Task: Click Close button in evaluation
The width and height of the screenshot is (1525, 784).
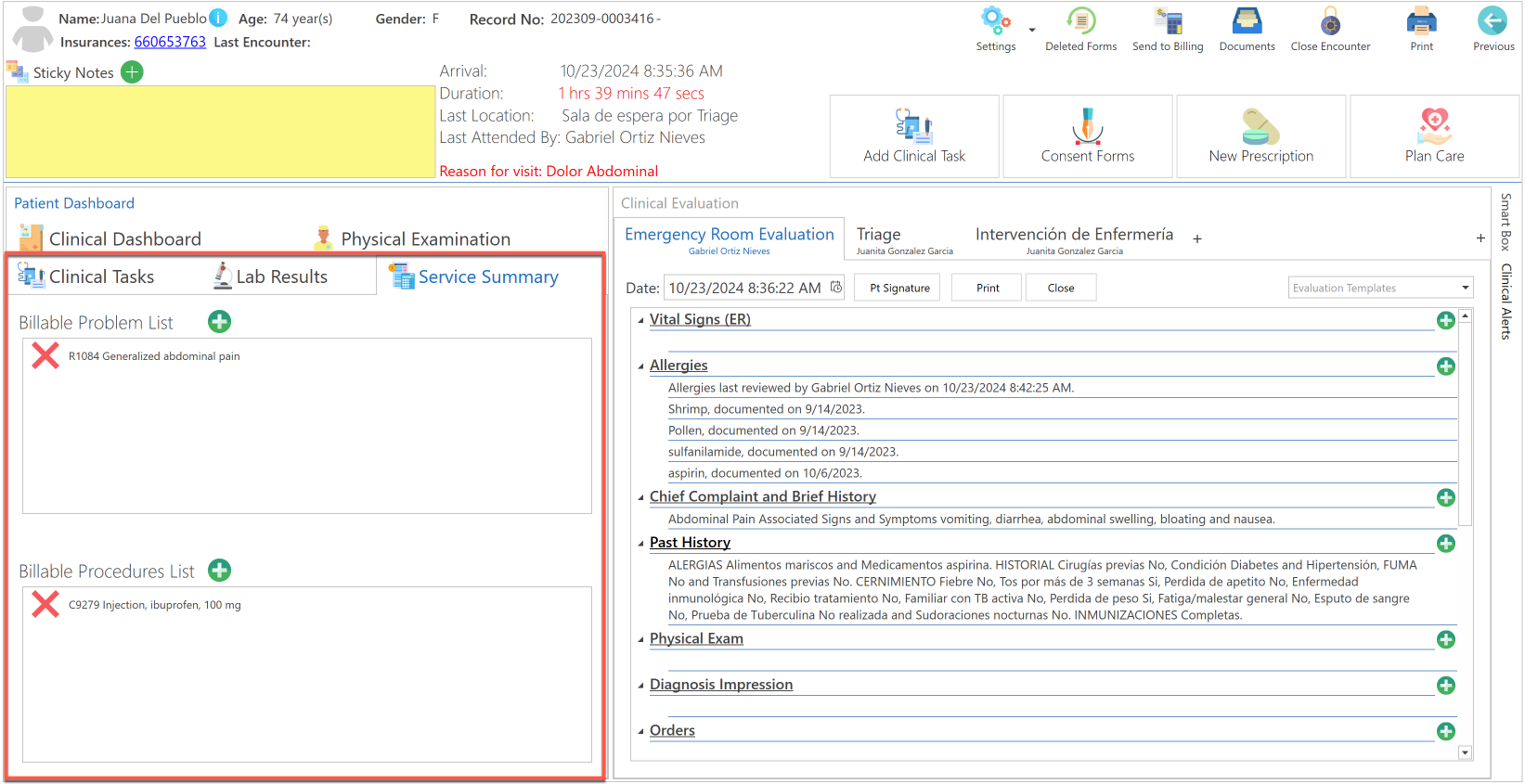Action: 1061,288
